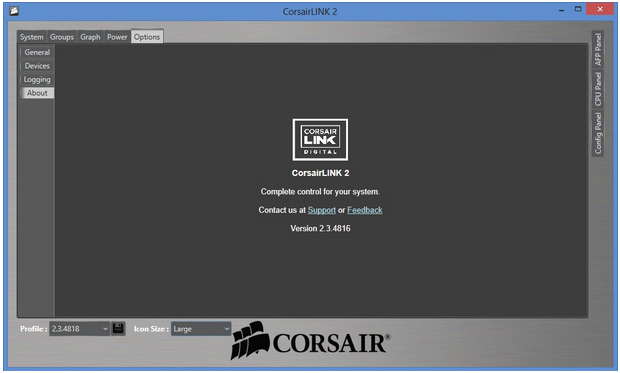Click the CorsairLINK app icon in title bar
Viewport: 620px width, 373px height.
pos(14,11)
